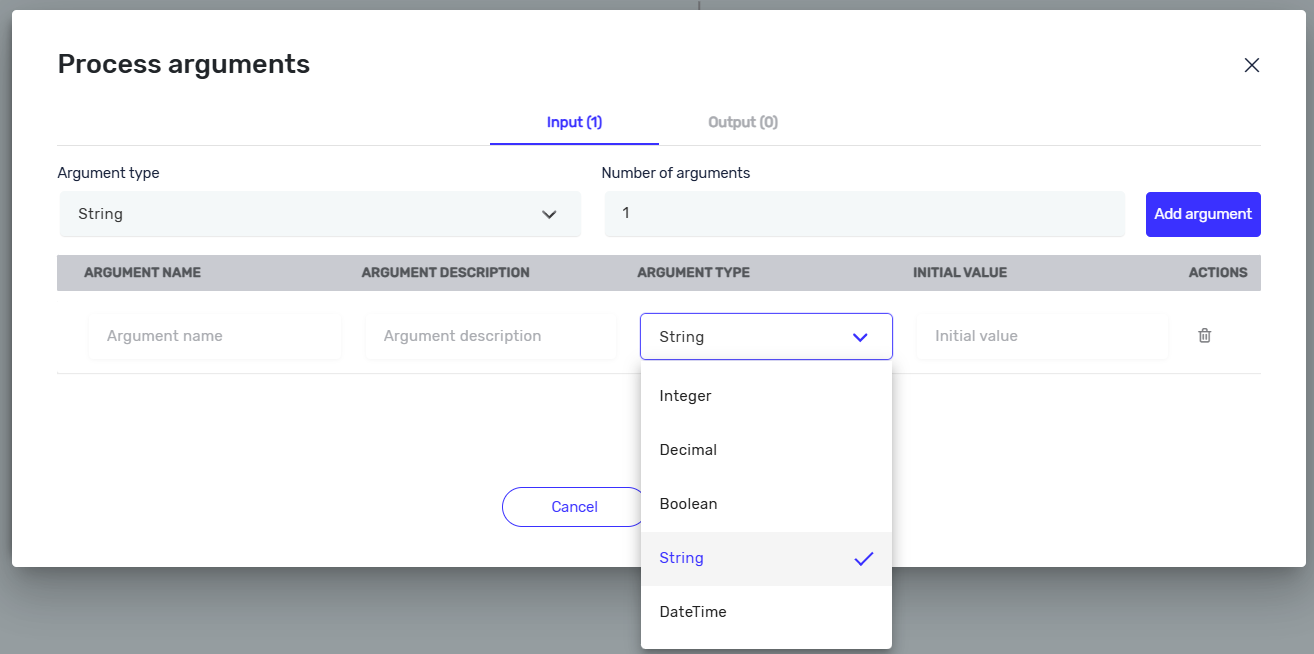Click the Cancel button
Screen dimensions: 1314x654
point(574,507)
